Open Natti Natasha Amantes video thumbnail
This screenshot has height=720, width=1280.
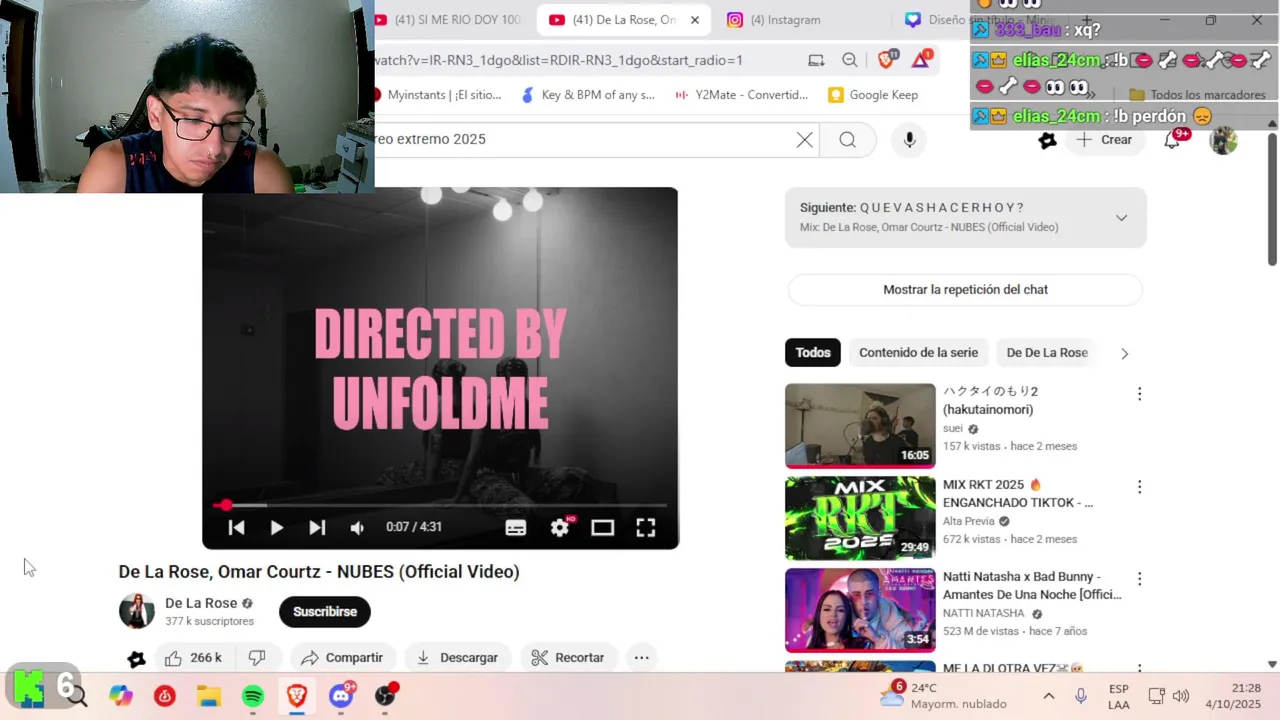tap(860, 610)
